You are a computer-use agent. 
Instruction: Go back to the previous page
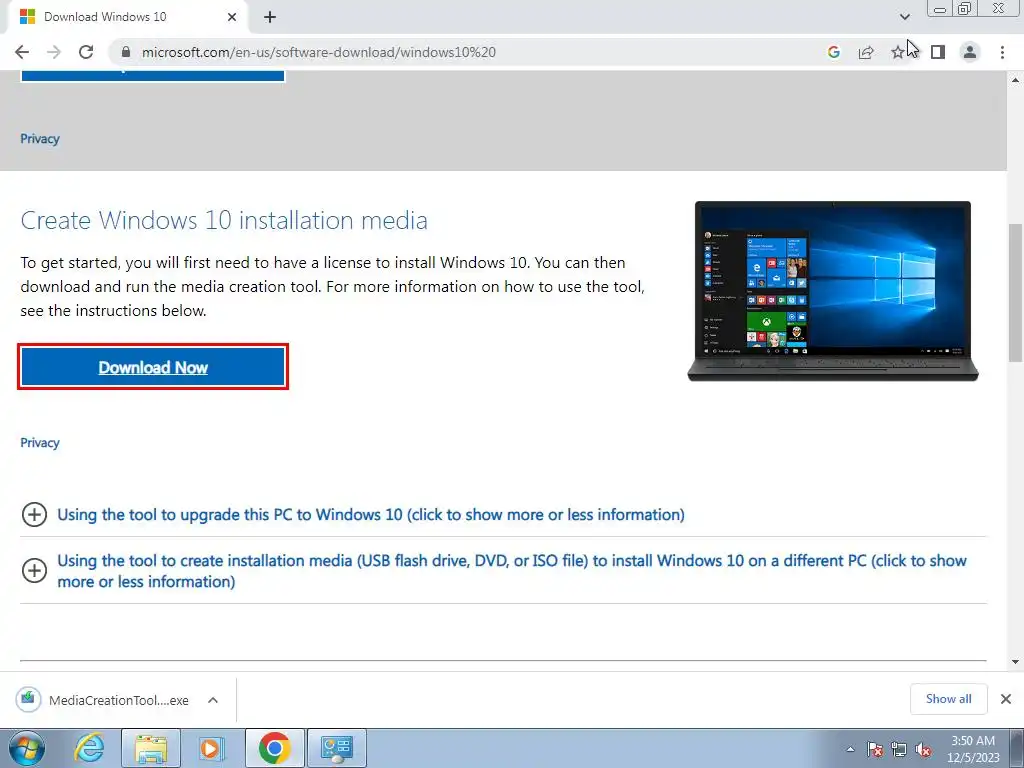coord(22,52)
